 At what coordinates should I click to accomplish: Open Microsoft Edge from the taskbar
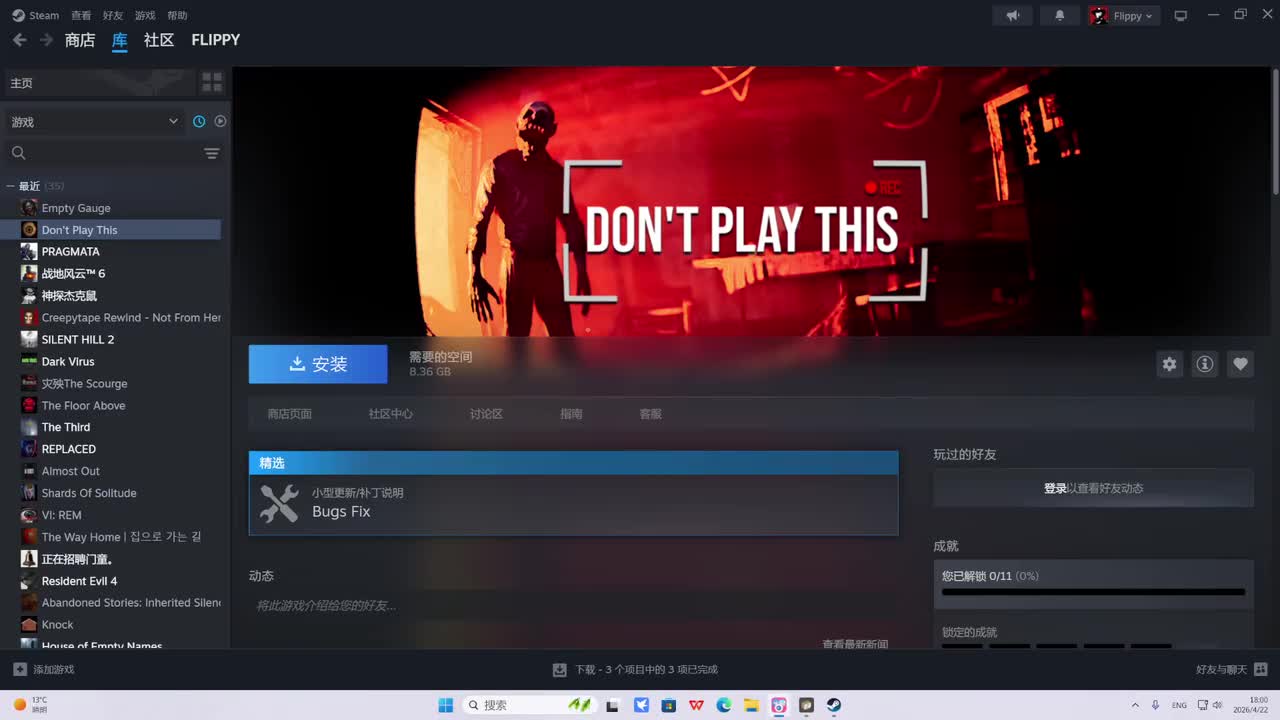pyautogui.click(x=724, y=705)
